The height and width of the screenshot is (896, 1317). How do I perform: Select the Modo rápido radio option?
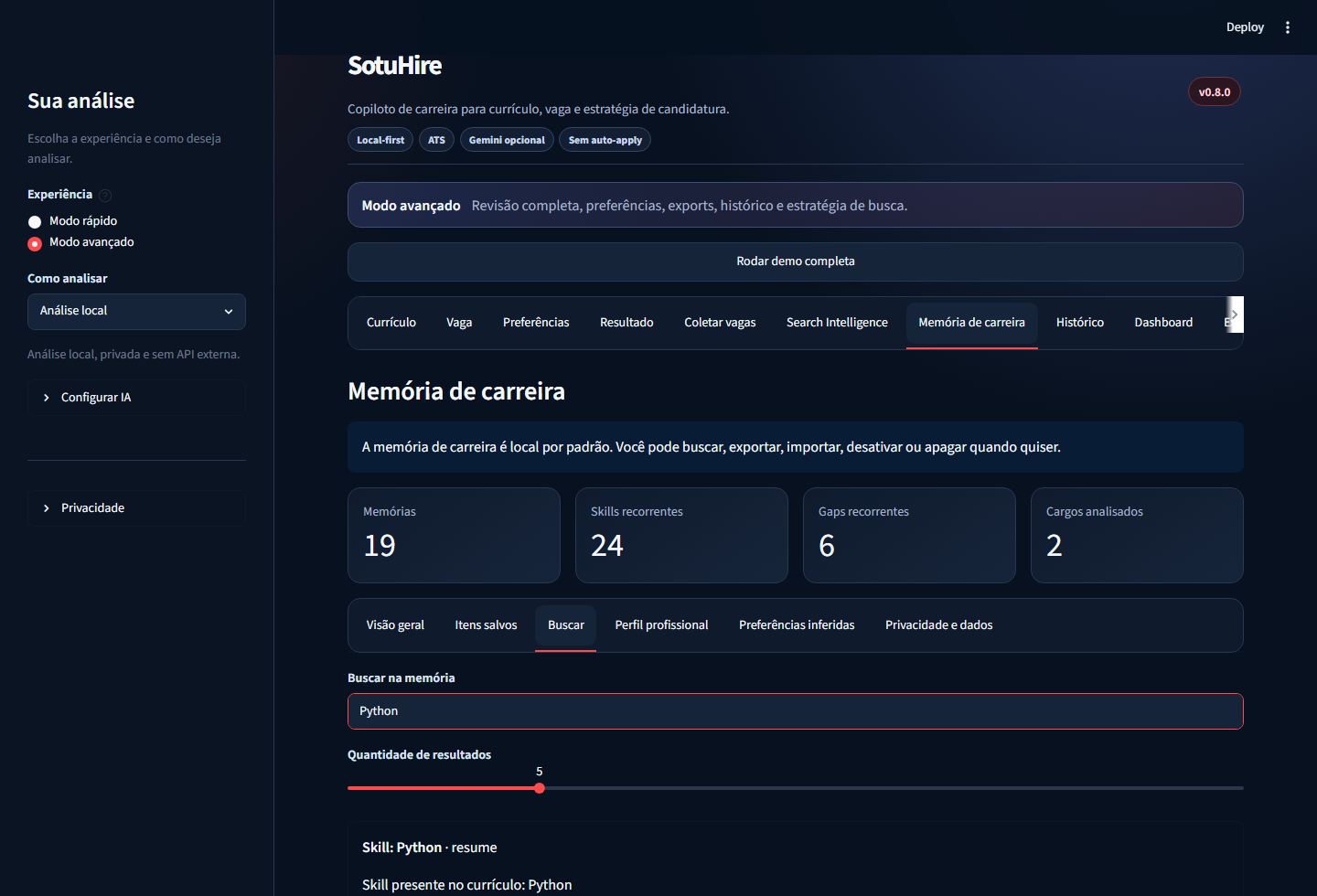click(35, 221)
